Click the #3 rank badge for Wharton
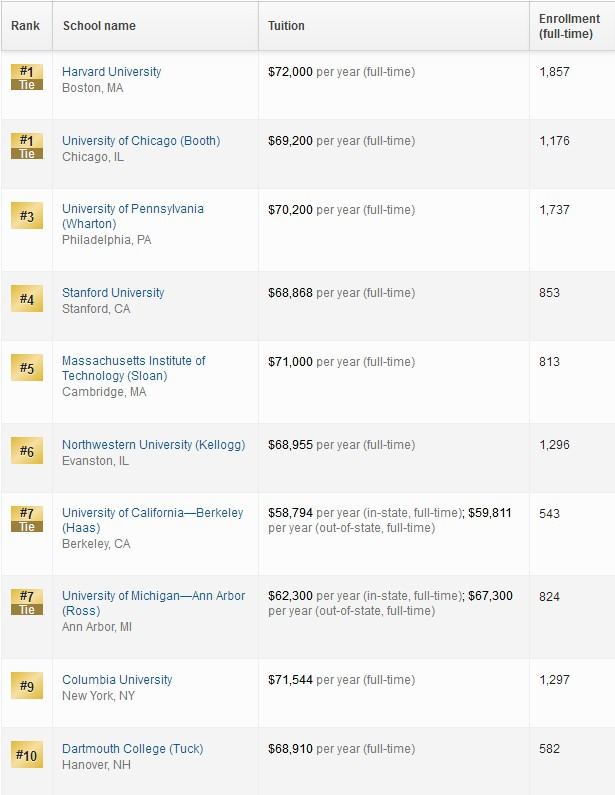615x795 pixels. [x=27, y=215]
